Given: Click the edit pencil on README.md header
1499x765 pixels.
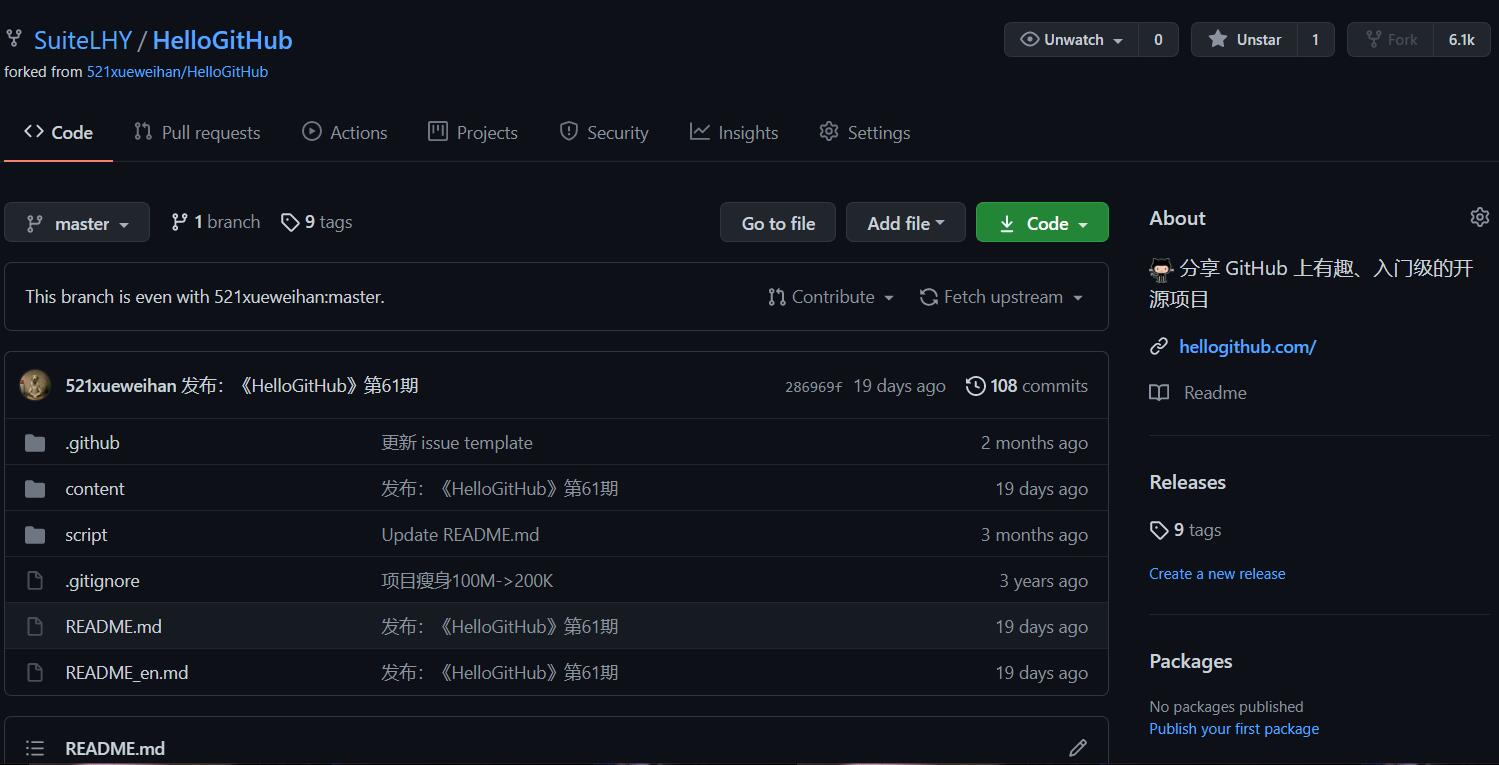Looking at the screenshot, I should click(x=1078, y=747).
